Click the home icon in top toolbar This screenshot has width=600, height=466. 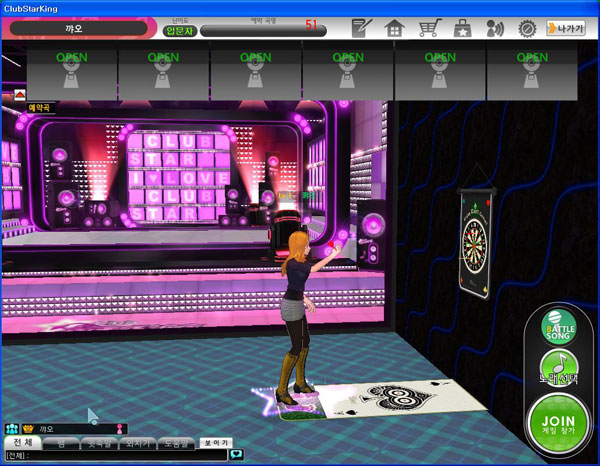click(x=394, y=28)
